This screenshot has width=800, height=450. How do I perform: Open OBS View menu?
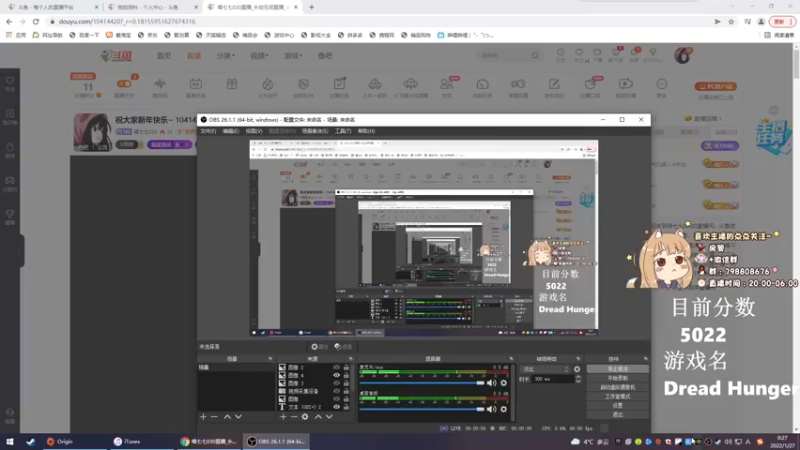[x=254, y=131]
